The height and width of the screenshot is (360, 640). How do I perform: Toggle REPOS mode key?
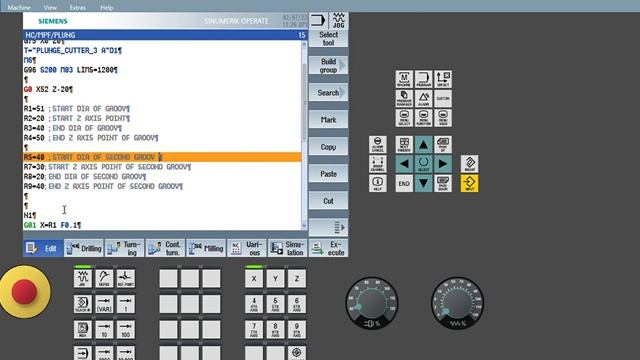tap(104, 278)
